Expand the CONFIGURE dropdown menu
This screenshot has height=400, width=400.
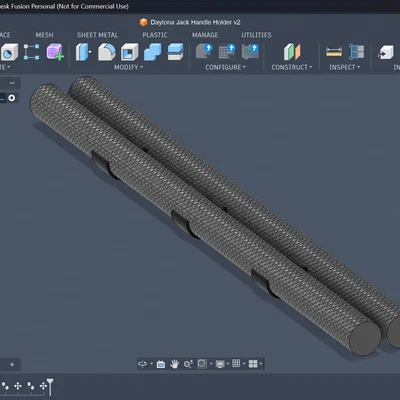coord(225,67)
